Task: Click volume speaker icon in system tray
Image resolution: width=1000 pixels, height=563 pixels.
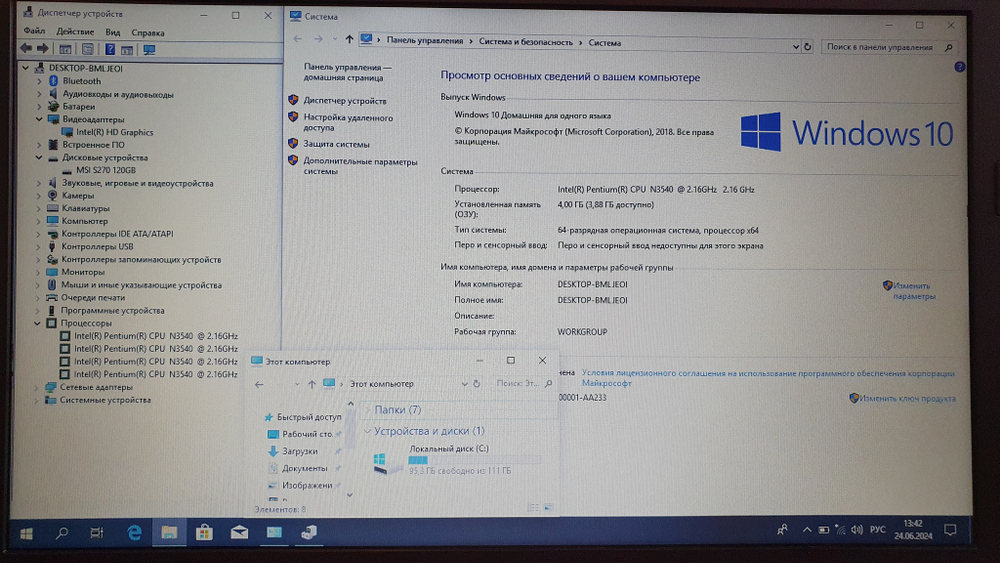Action: (857, 530)
